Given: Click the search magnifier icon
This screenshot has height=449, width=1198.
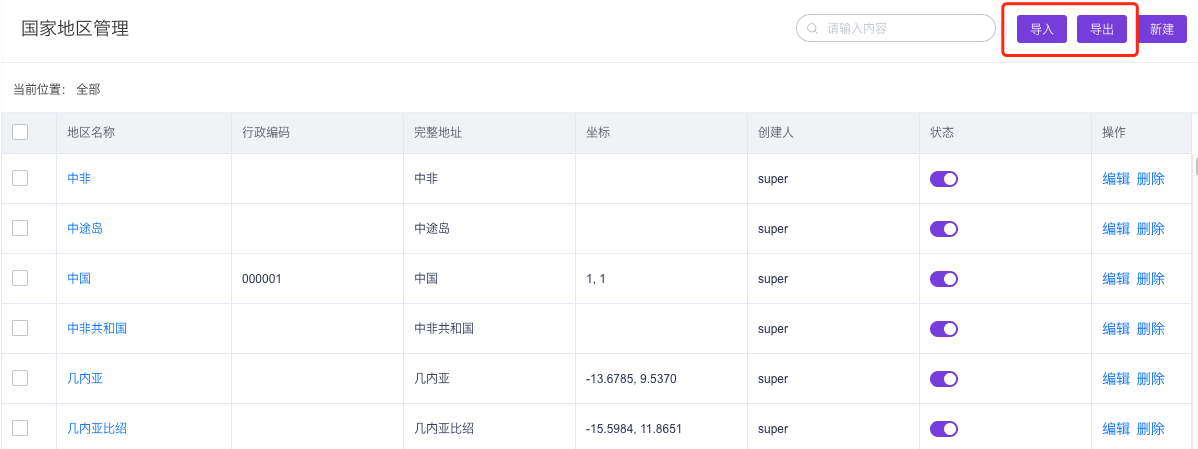Looking at the screenshot, I should (x=813, y=29).
